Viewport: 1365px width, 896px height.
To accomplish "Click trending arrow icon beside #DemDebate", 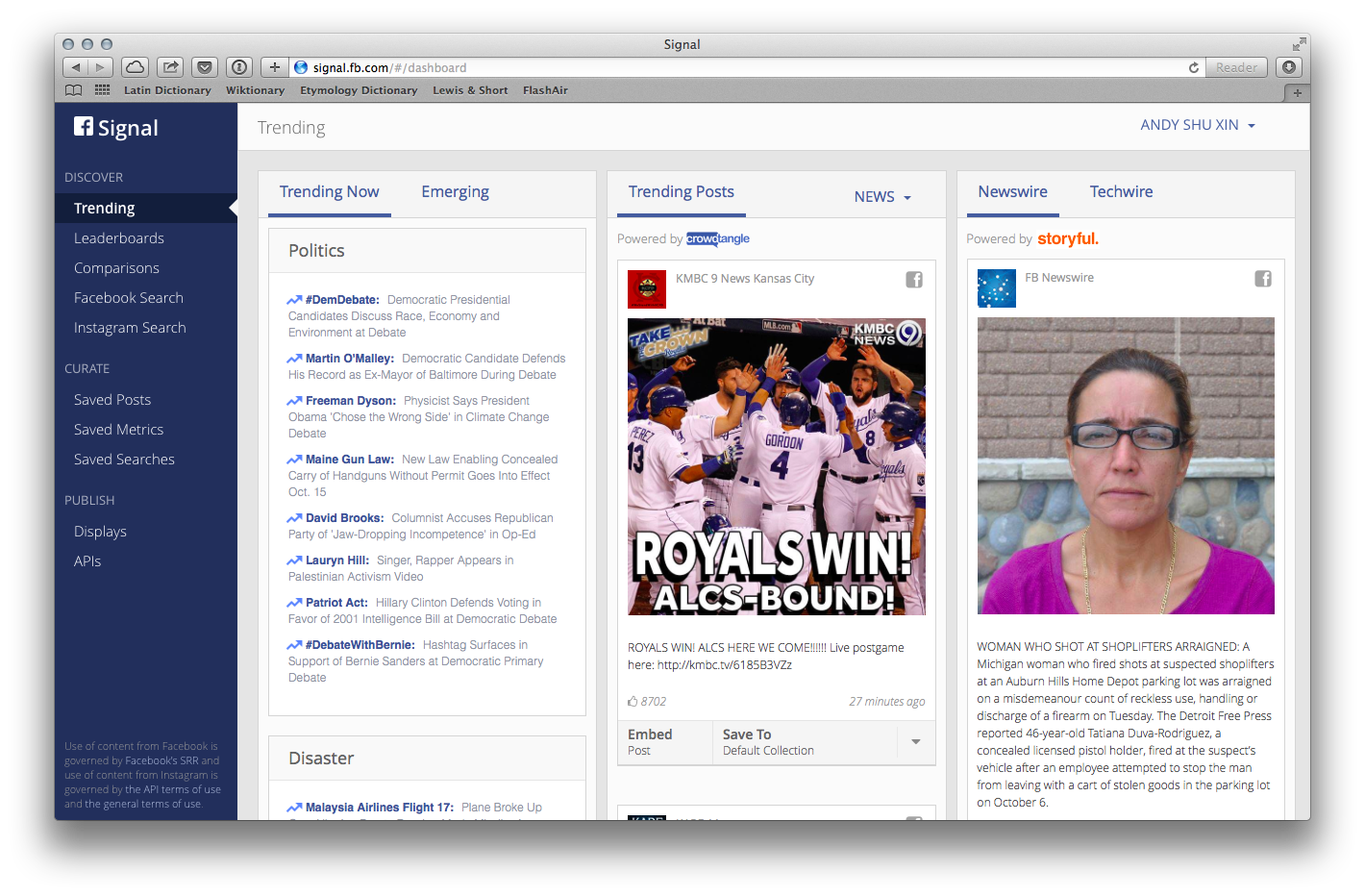I will pos(295,300).
